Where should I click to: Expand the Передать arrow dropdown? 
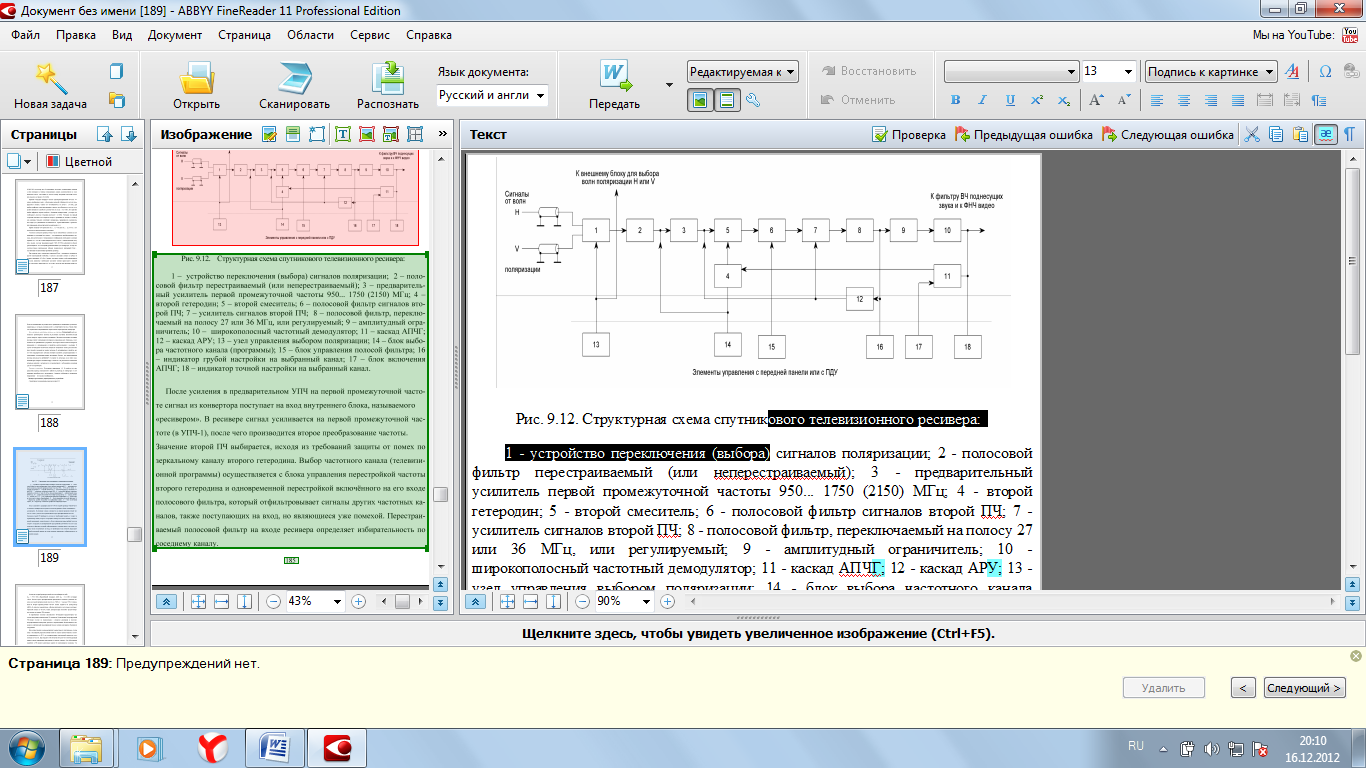pos(669,86)
